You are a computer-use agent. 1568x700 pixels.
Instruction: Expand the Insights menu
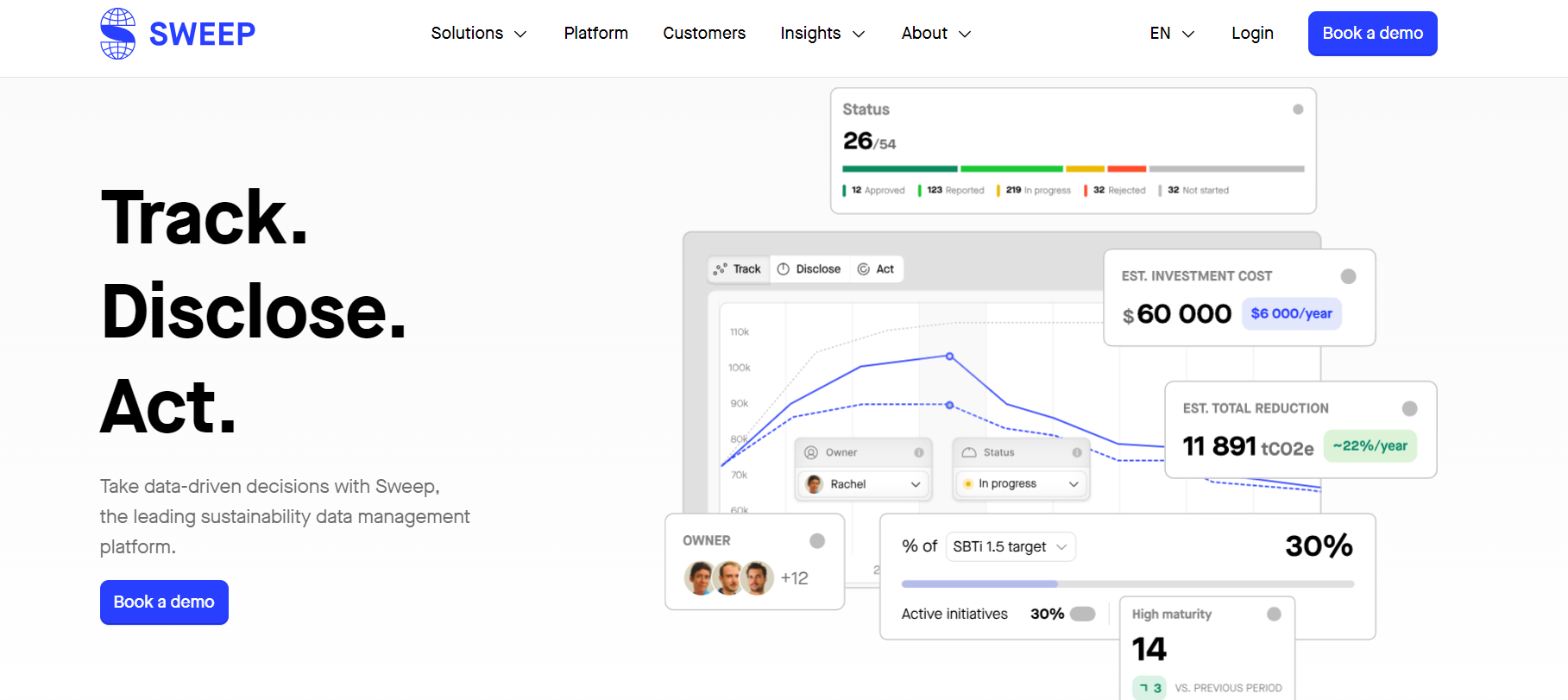pos(822,34)
